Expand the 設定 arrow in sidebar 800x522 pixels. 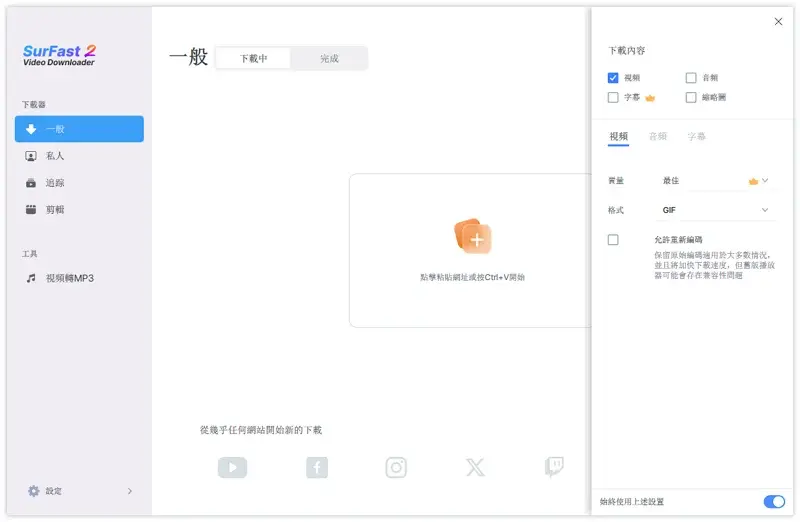coord(130,491)
